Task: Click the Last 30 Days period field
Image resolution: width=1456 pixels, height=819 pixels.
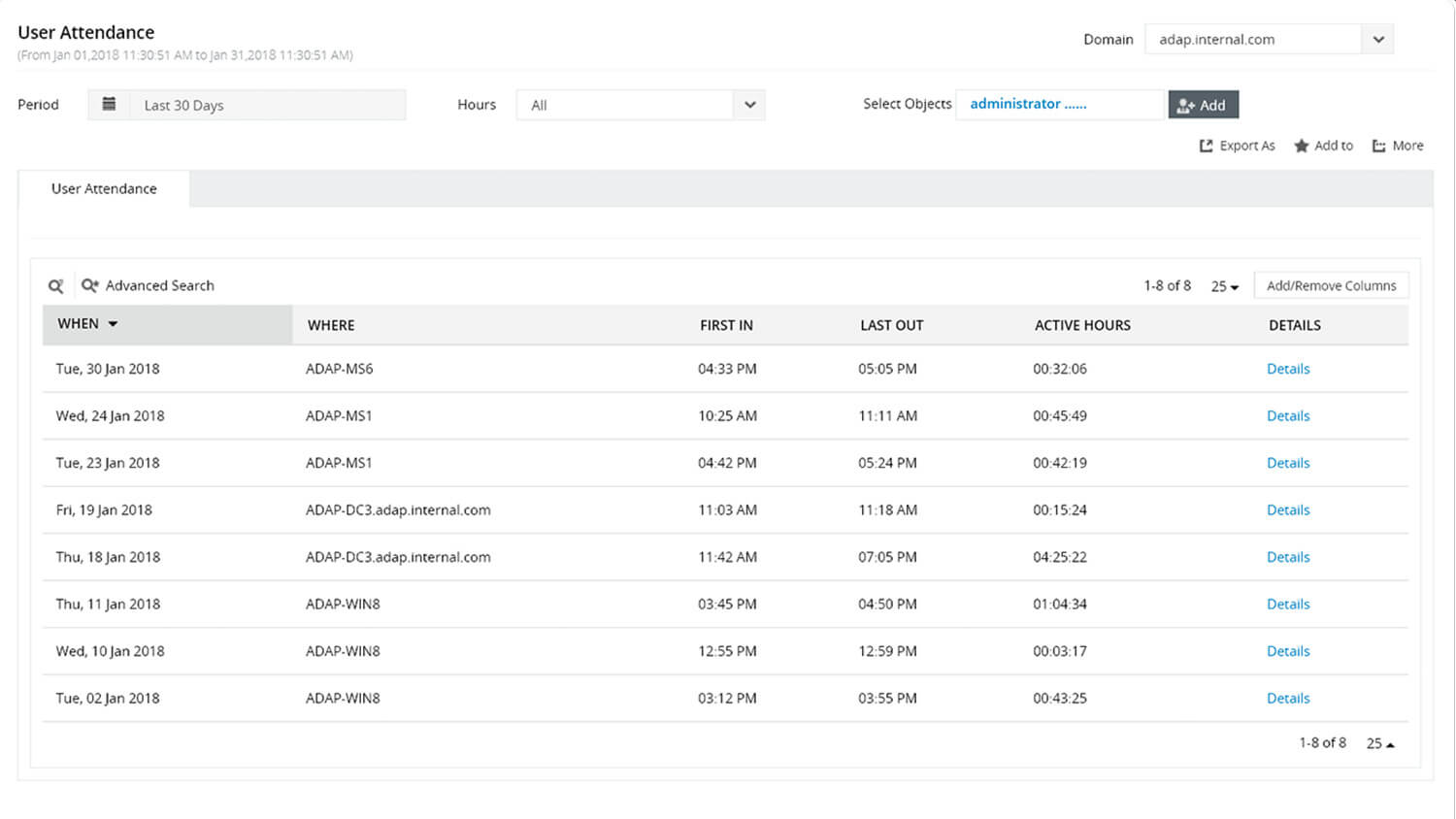Action: pos(262,105)
